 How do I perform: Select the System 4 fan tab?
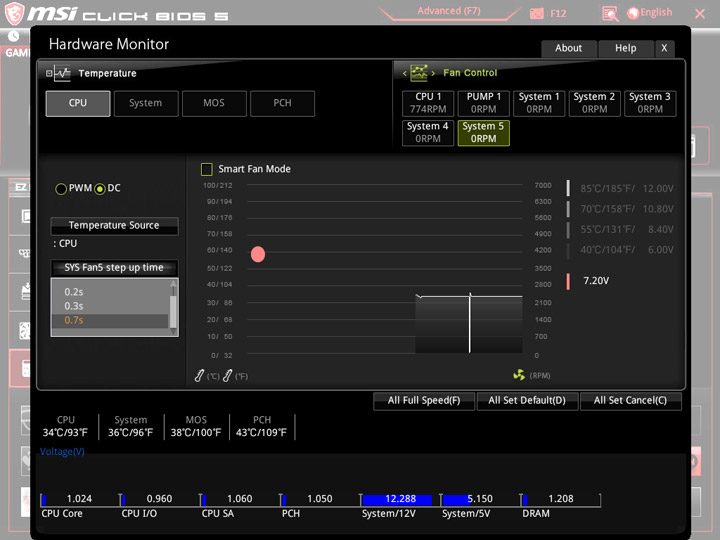[x=428, y=133]
